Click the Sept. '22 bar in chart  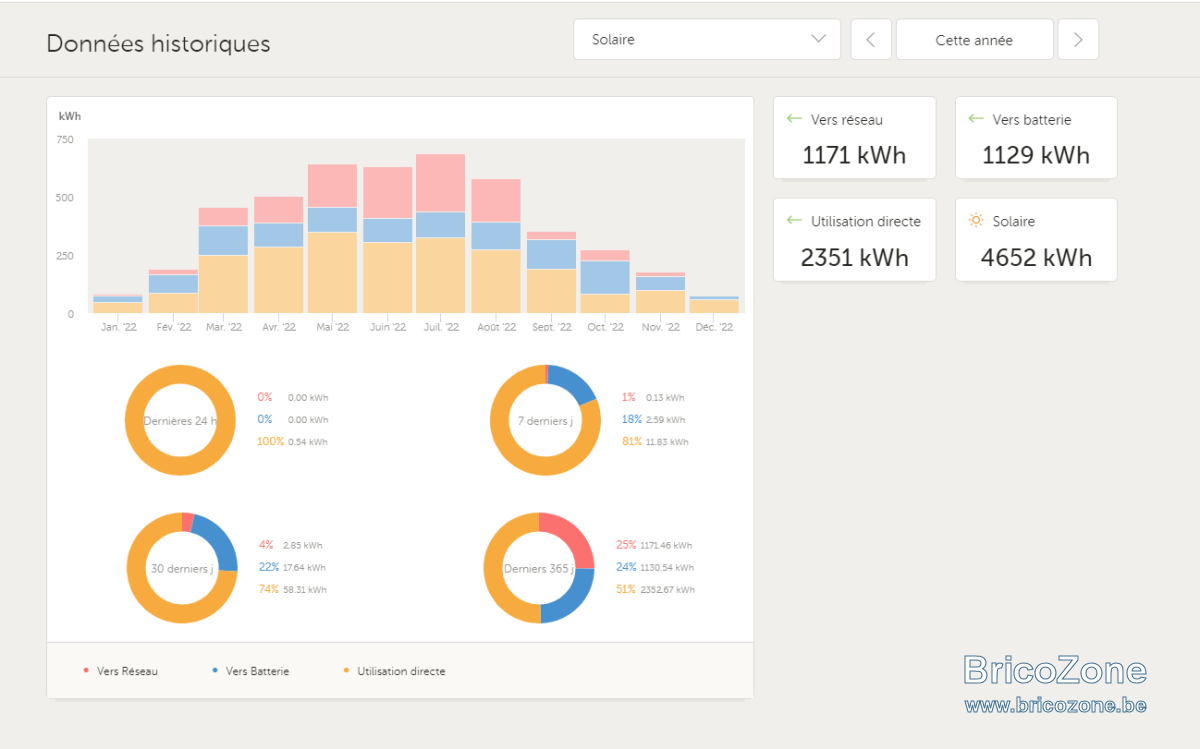click(552, 272)
